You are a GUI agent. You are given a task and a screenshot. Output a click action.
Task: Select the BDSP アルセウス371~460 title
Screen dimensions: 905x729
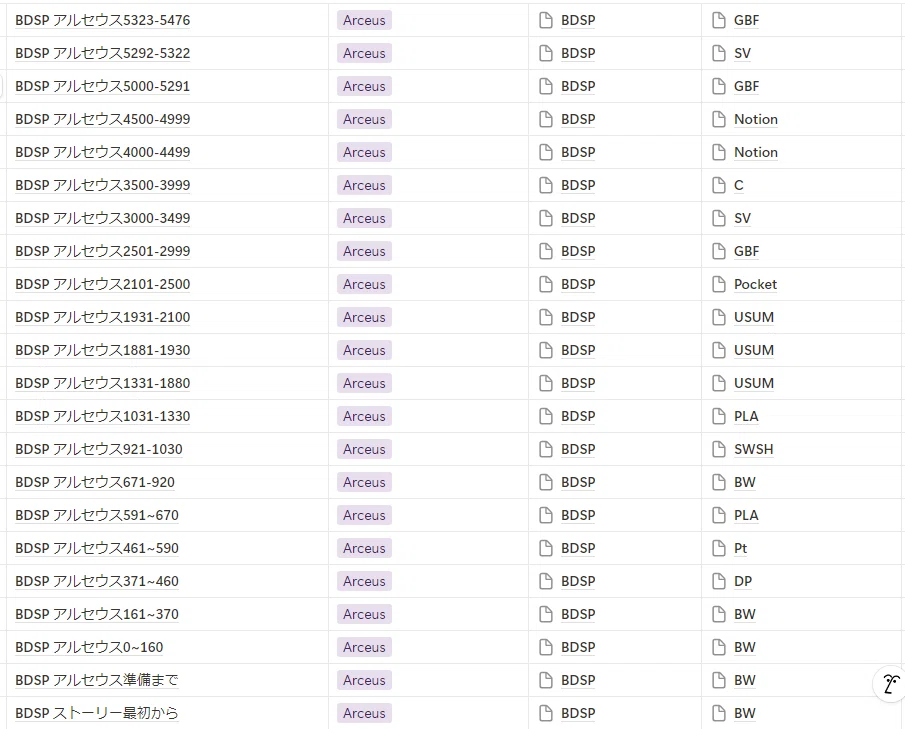point(97,581)
